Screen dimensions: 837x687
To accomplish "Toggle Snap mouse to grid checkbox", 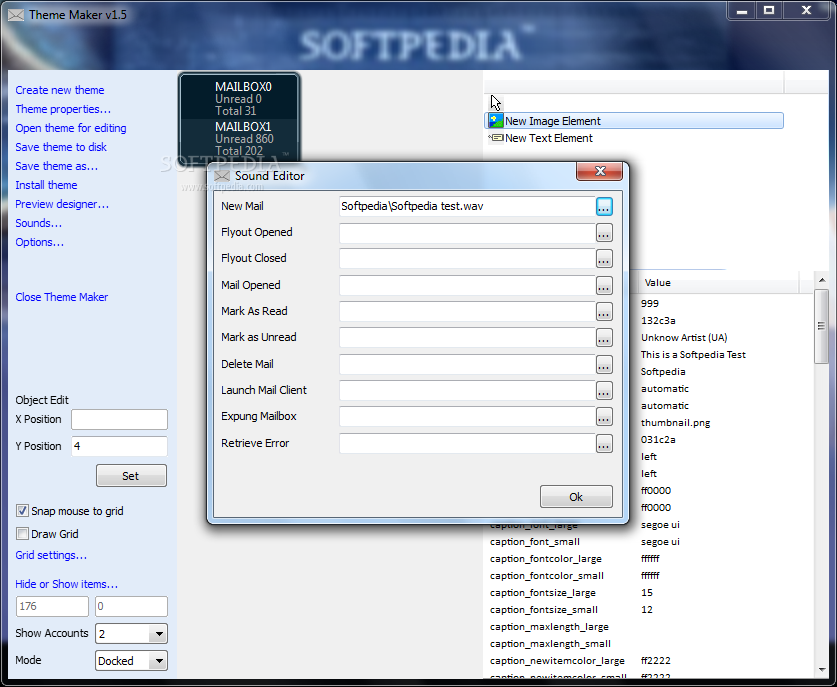I will click(22, 511).
